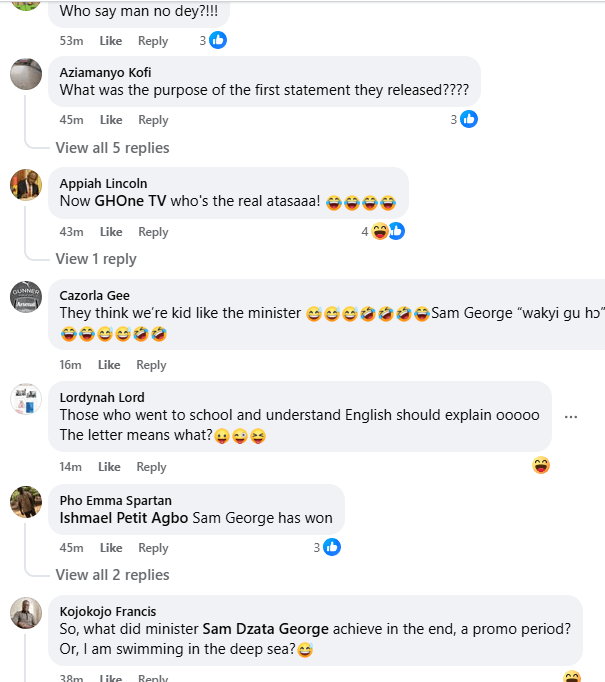Open Sam Dzata George's tagged profile
Screen dimensions: 605x682
click(x=266, y=629)
